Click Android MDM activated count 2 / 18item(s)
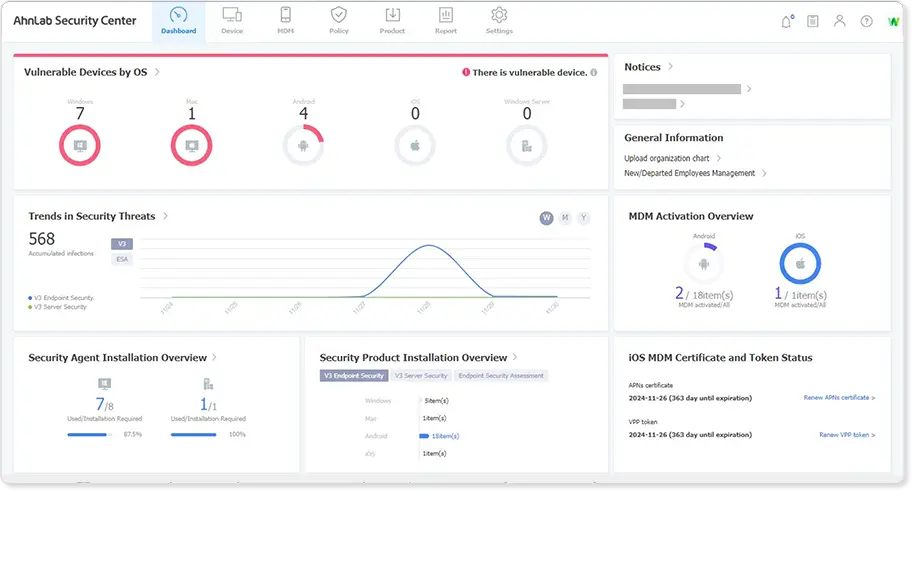The image size is (912, 564). coord(704,294)
